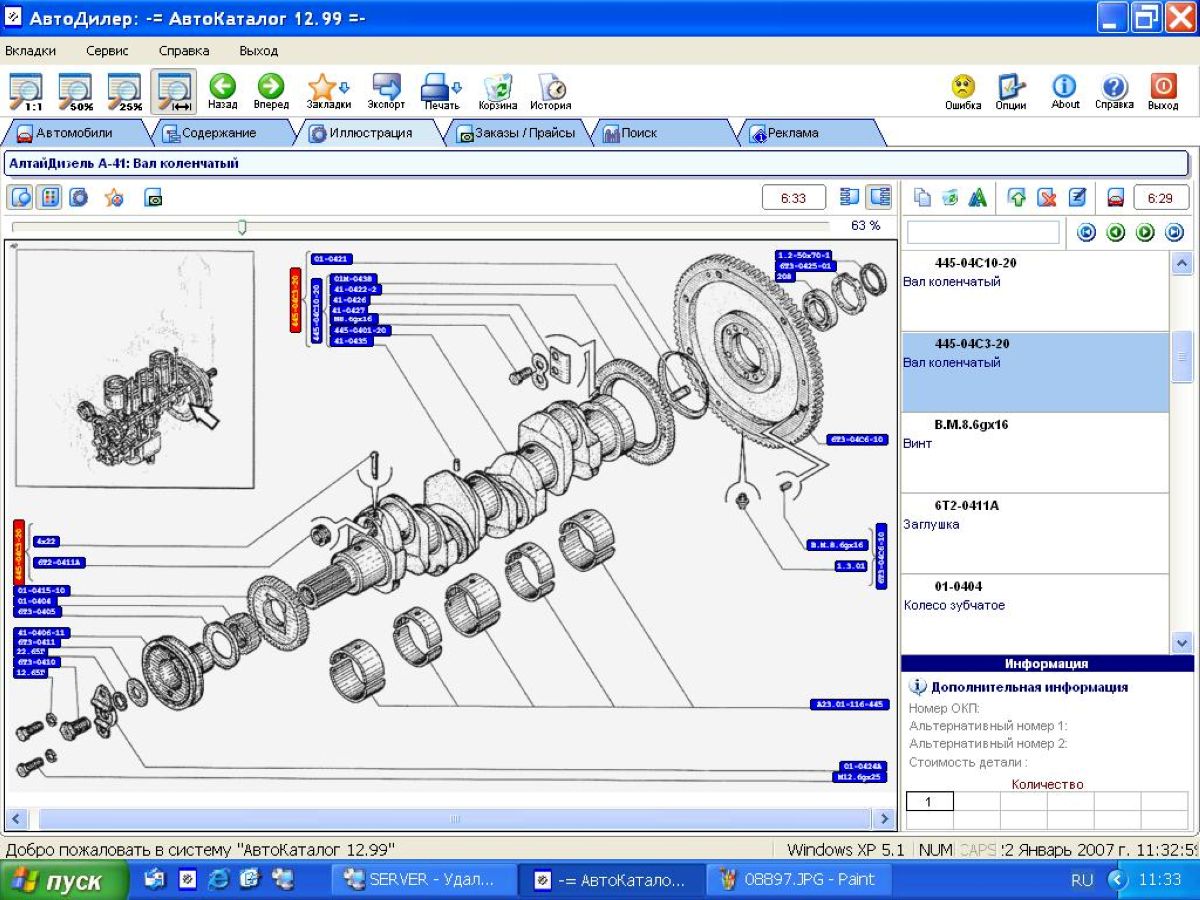Toggle fit-to-width zoom mode
Image resolution: width=1200 pixels, height=900 pixels.
point(174,91)
